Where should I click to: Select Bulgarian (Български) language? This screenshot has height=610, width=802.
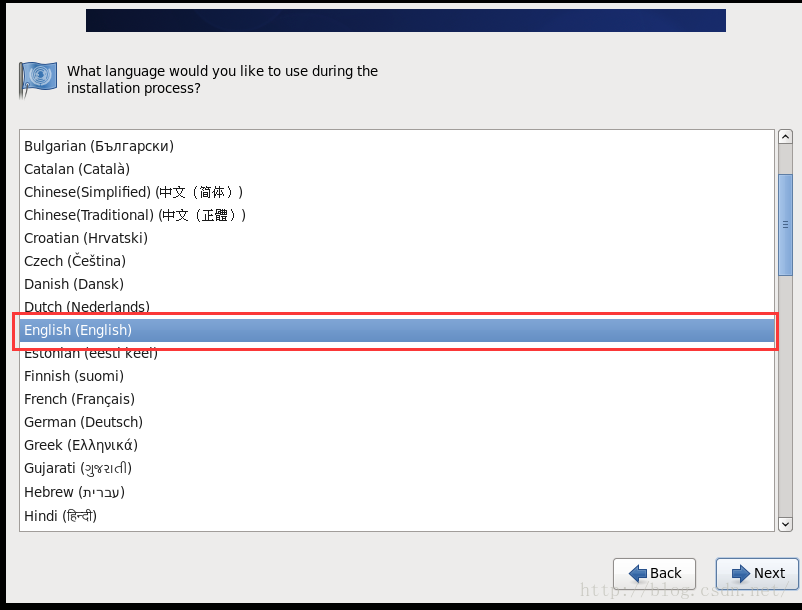click(397, 146)
